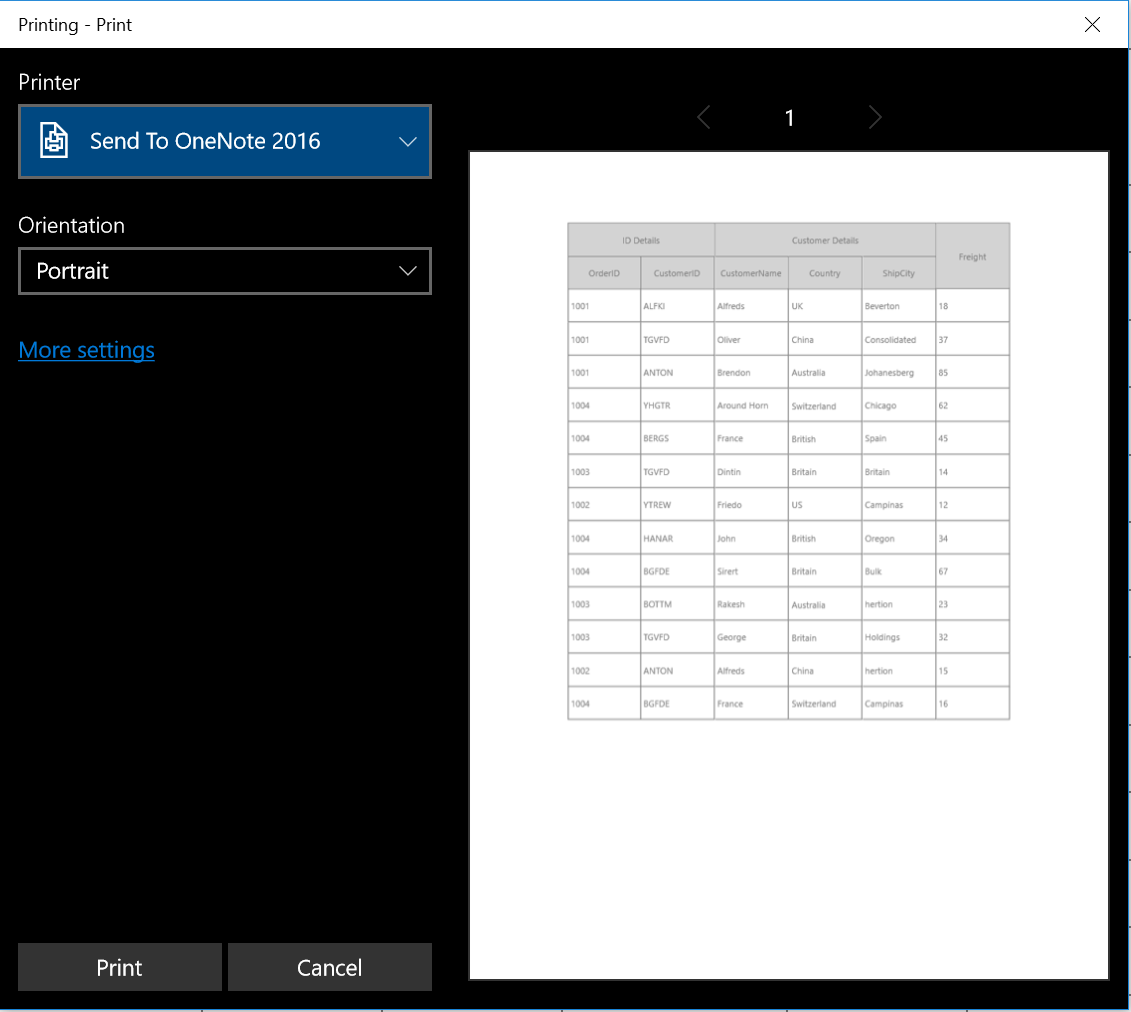Click the 'Dintin' cell in preview
The image size is (1131, 1012).
751,472
